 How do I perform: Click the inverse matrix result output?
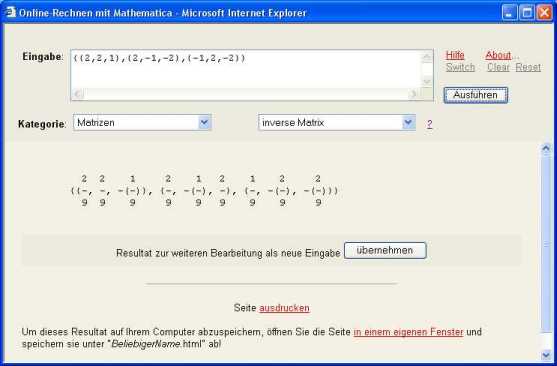pos(205,190)
